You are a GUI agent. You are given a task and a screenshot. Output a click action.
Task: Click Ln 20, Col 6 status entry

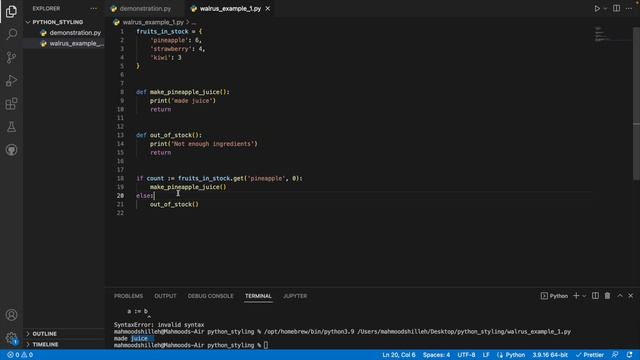coord(399,355)
